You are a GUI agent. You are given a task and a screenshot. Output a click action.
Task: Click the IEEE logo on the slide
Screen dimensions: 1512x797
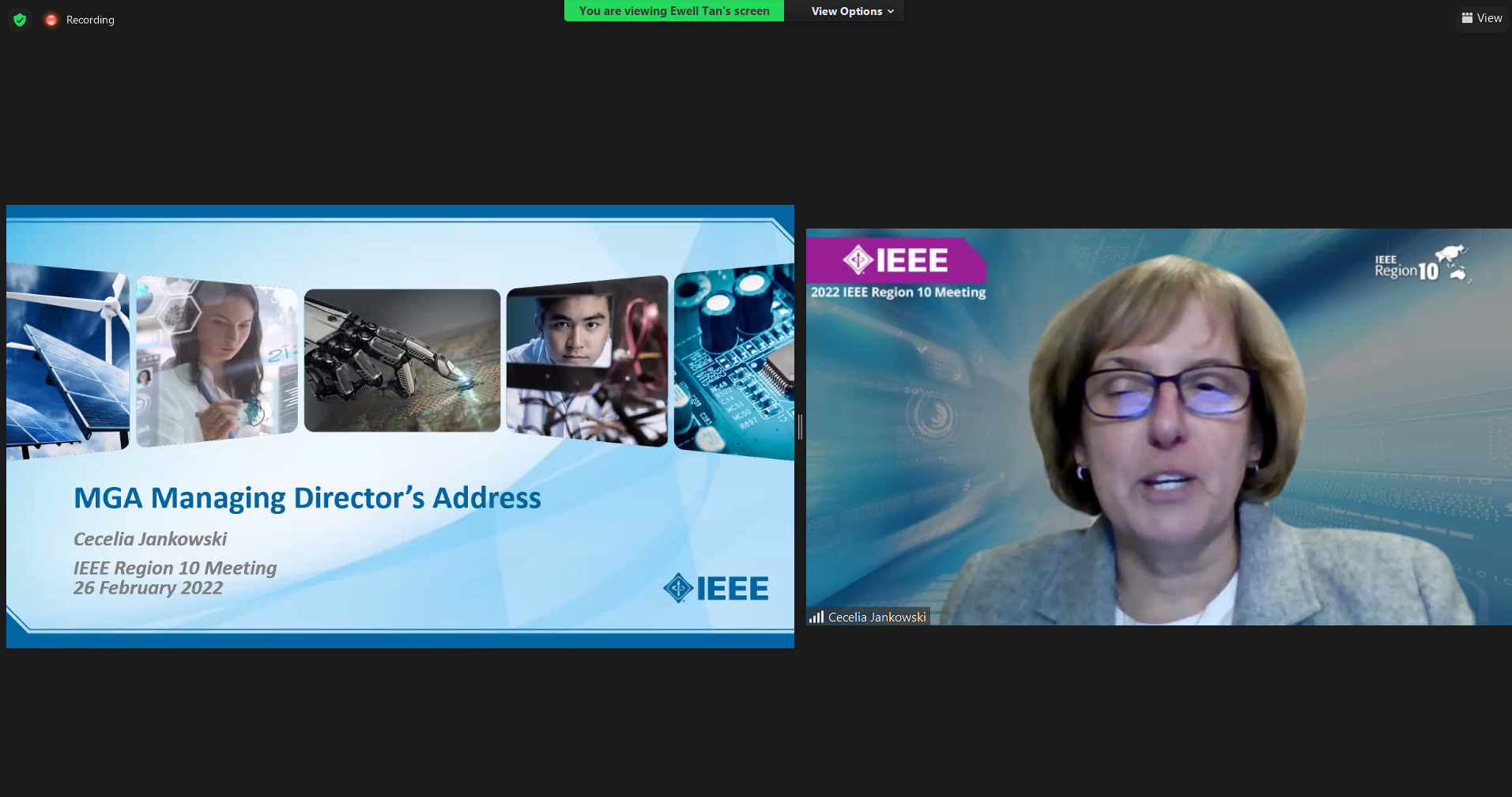[716, 588]
